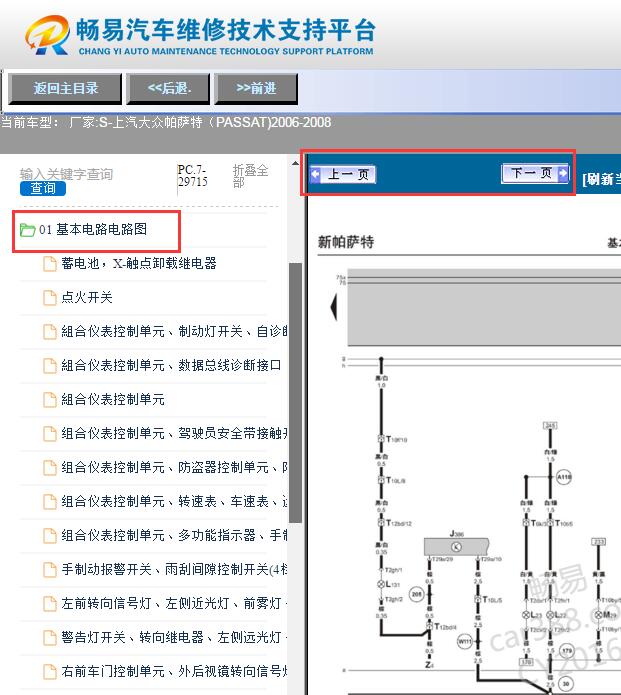Open 蓄电池，X-触点卸载继电器 entry

pos(139,263)
